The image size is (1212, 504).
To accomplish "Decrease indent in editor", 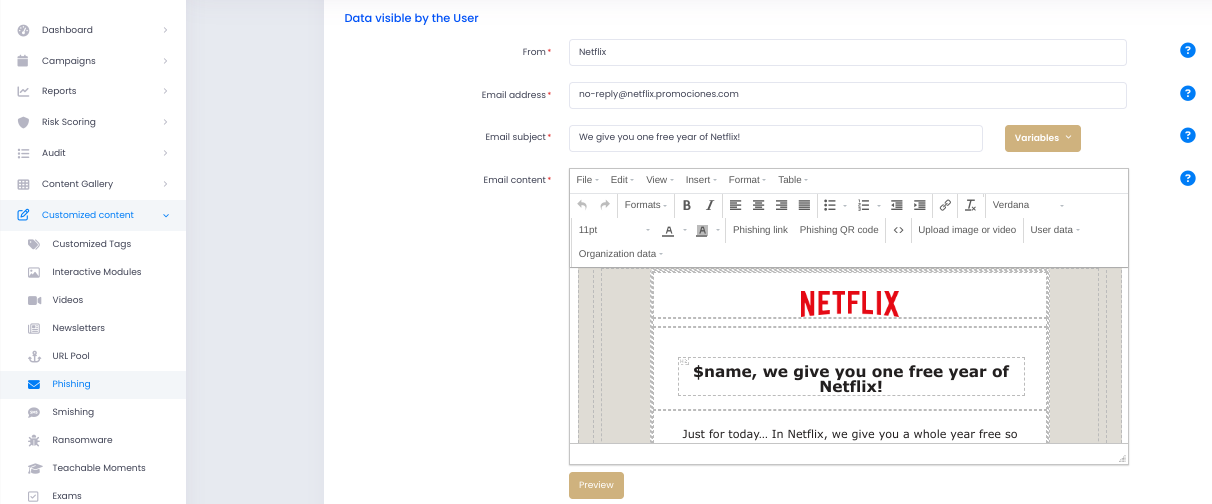I will (x=896, y=205).
